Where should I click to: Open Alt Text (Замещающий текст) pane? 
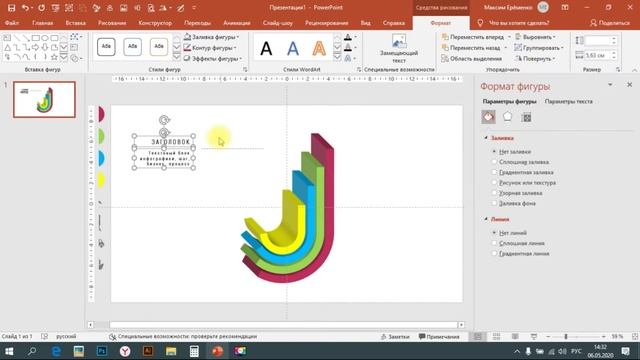tap(399, 49)
